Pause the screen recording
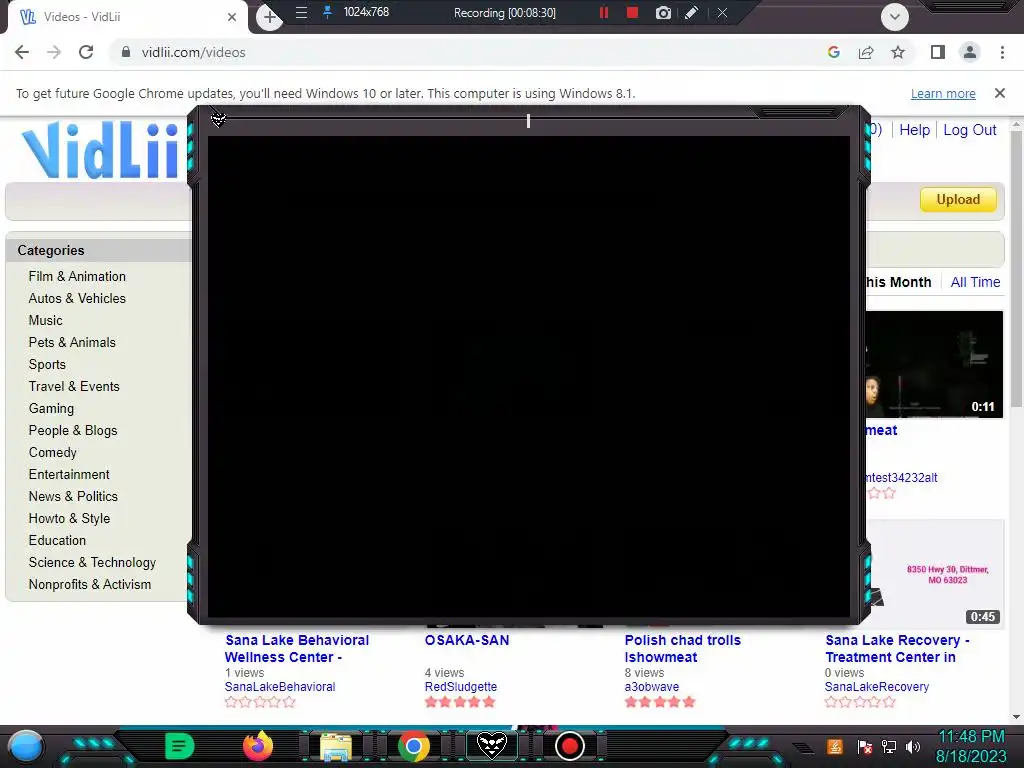Viewport: 1024px width, 768px height. (604, 12)
